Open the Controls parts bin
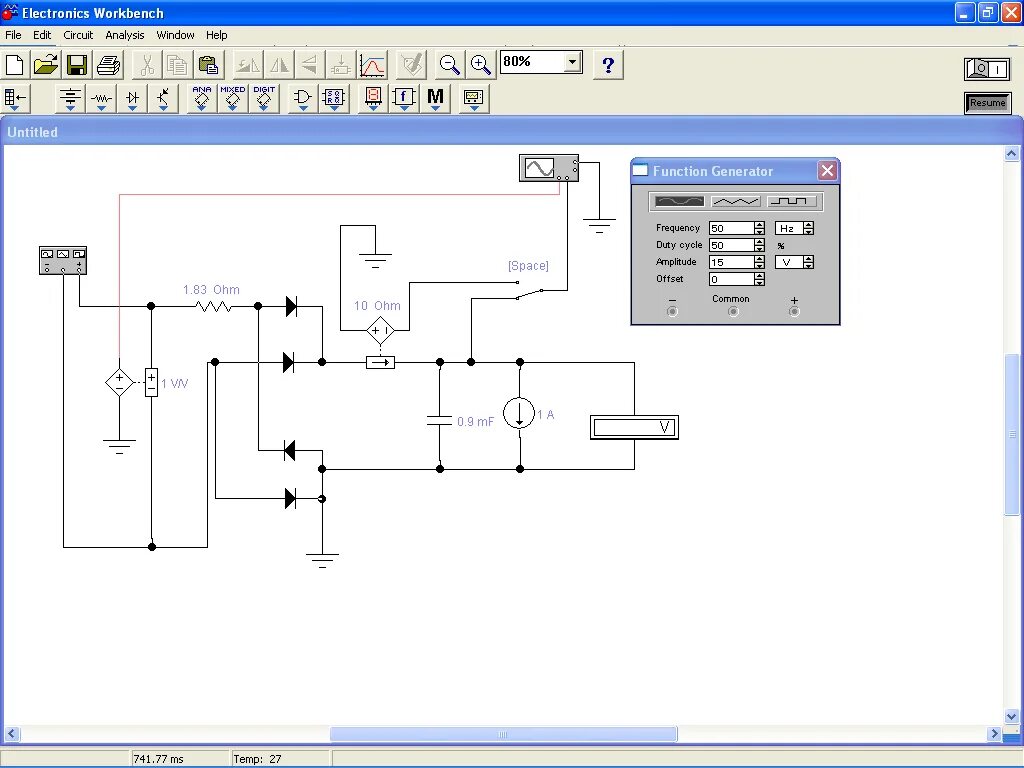Image resolution: width=1024 pixels, height=768 pixels. [x=404, y=99]
